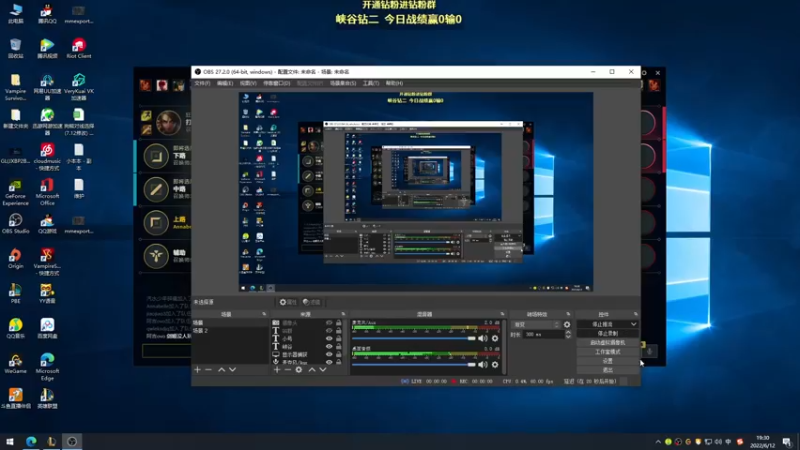Adjust the 桌面音频 volume slider

[413, 364]
